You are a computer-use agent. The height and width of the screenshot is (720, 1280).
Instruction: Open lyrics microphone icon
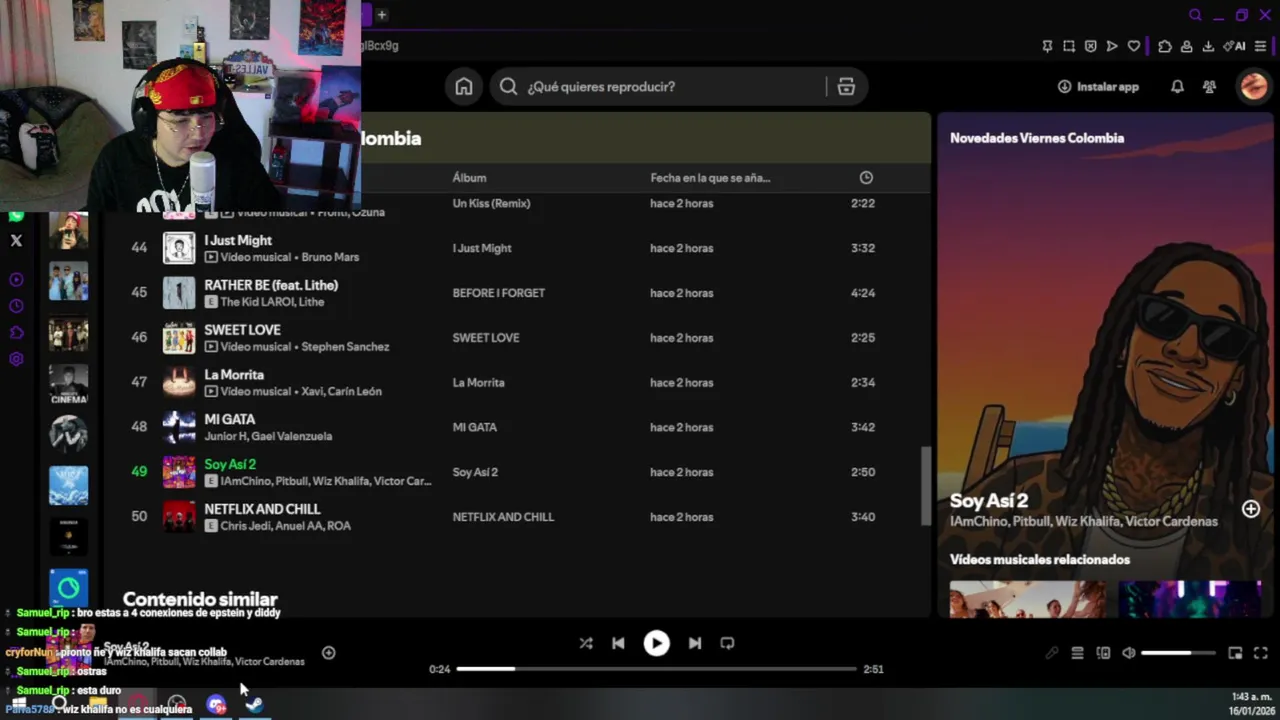[1051, 653]
